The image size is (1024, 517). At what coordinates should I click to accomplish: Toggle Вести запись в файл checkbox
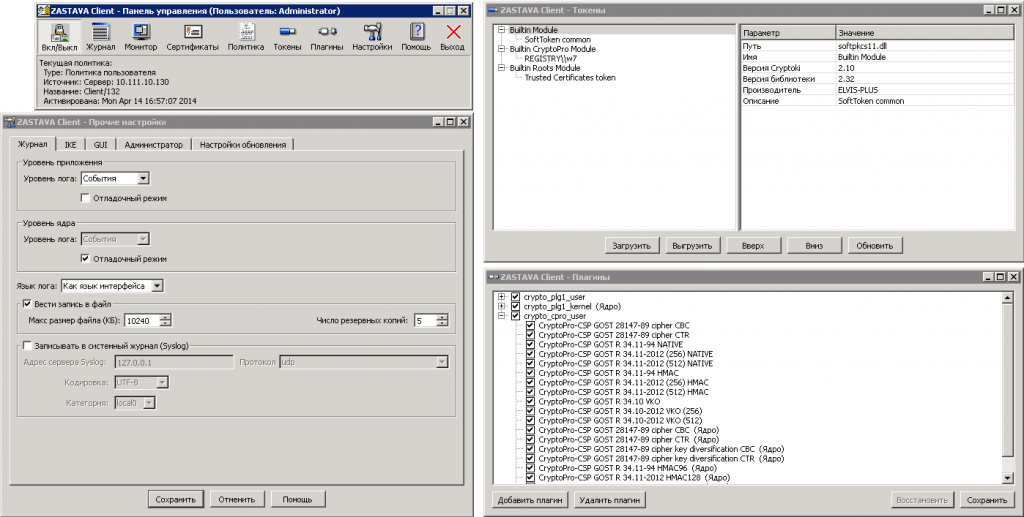tap(27, 304)
